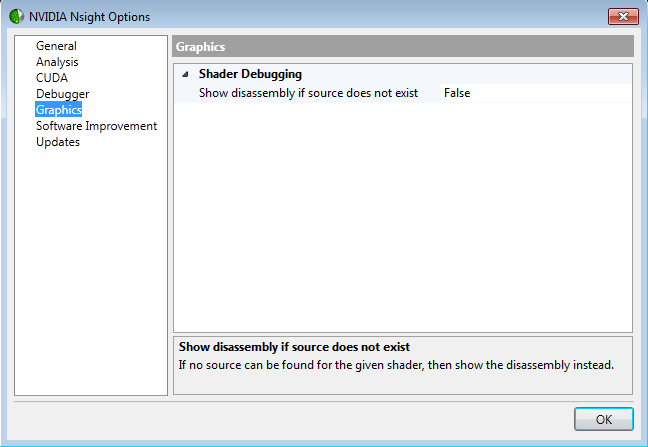This screenshot has height=447, width=648.
Task: Close the NVIDIA Nsight Options window
Action: [623, 17]
